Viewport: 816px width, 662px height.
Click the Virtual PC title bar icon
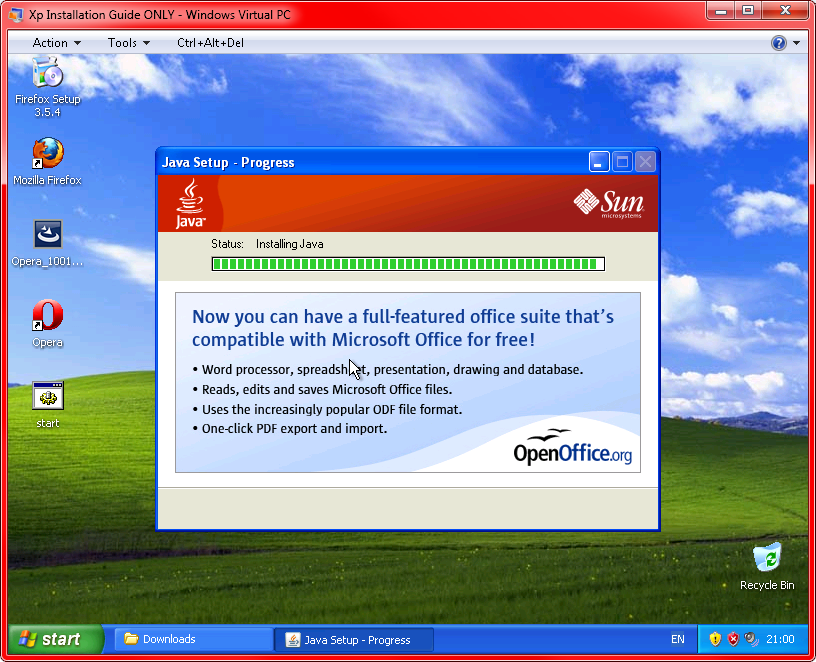tap(17, 15)
